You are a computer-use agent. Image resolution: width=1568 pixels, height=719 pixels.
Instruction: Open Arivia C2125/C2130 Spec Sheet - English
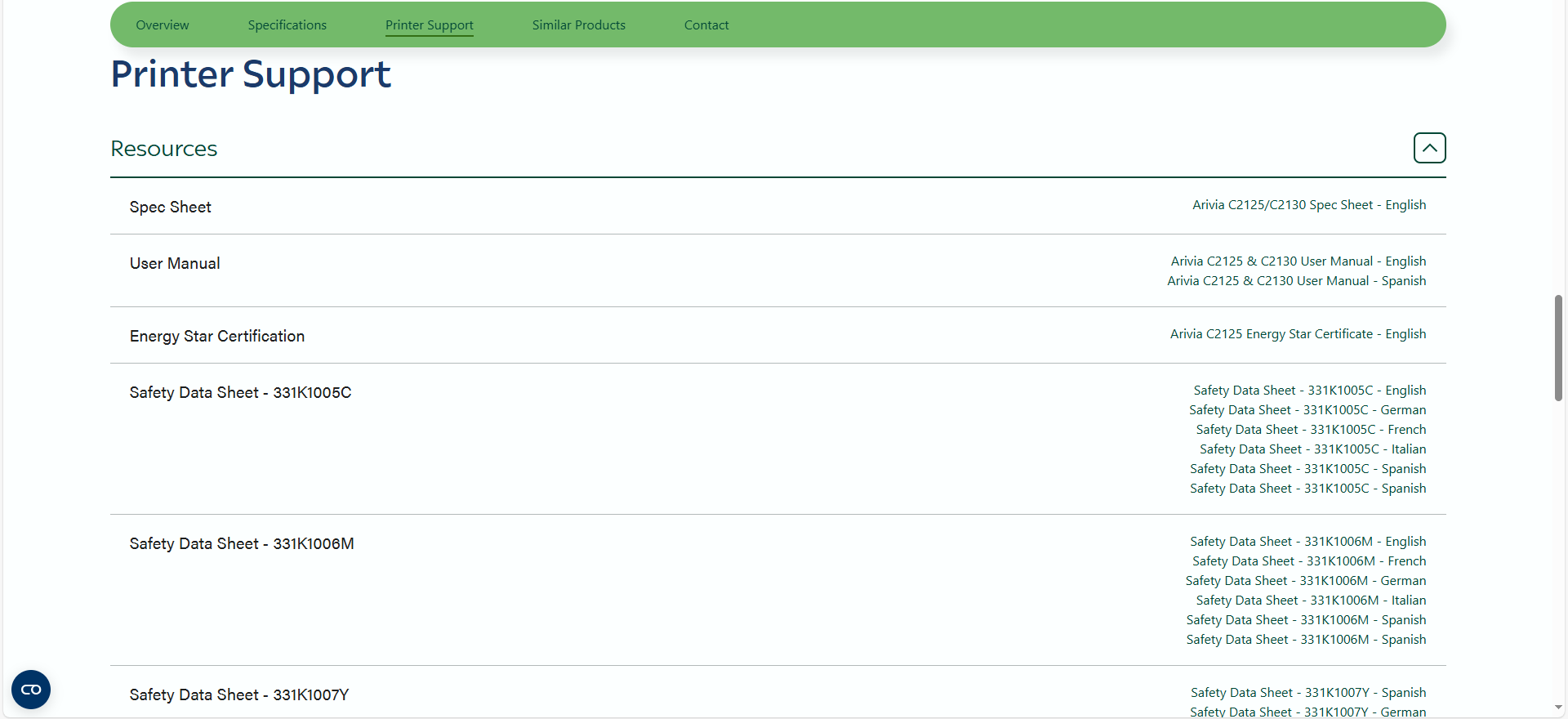pyautogui.click(x=1309, y=205)
